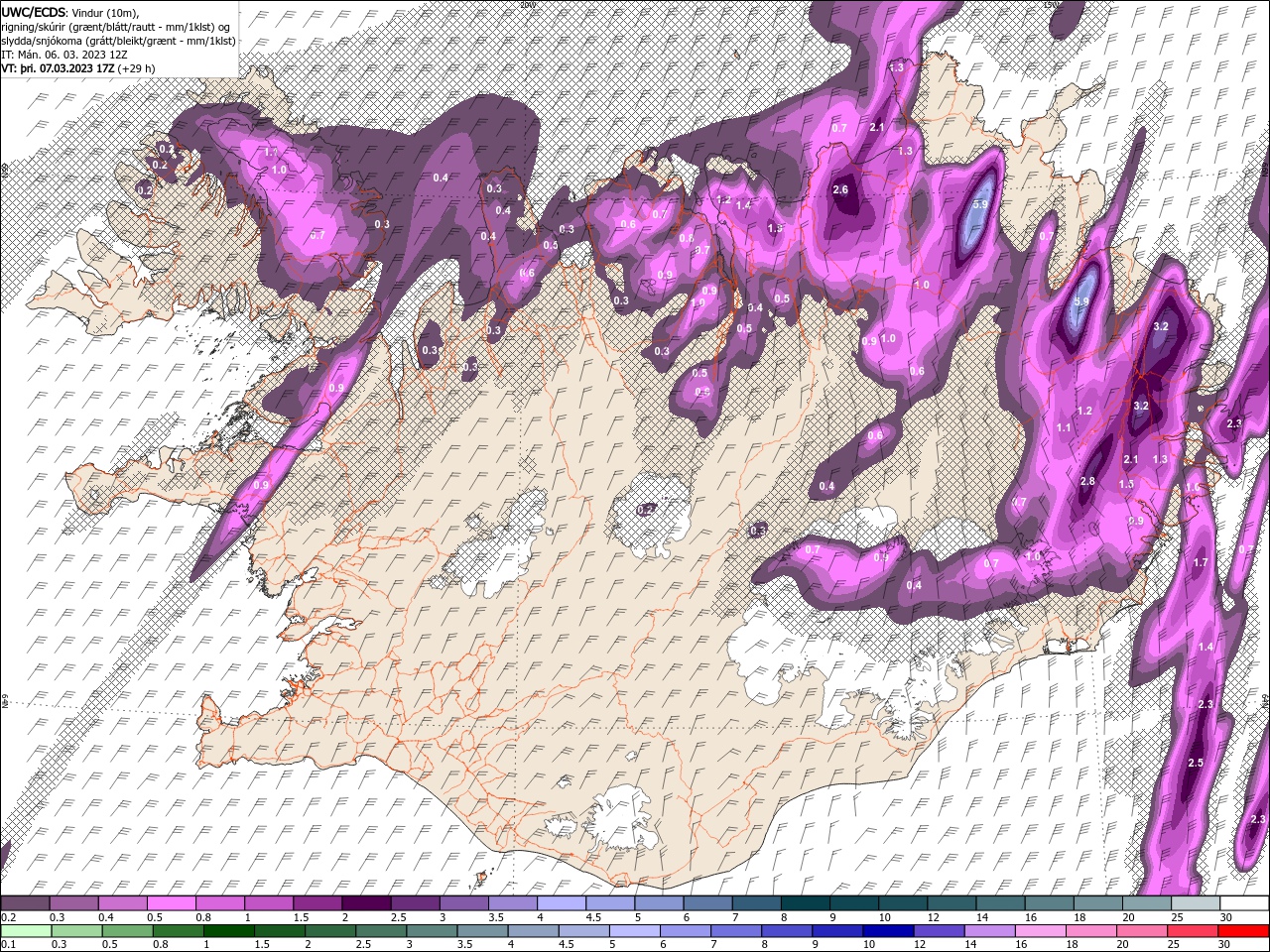Click the red swatch ending the lower legend
This screenshot has width=1270, height=952.
click(1242, 931)
